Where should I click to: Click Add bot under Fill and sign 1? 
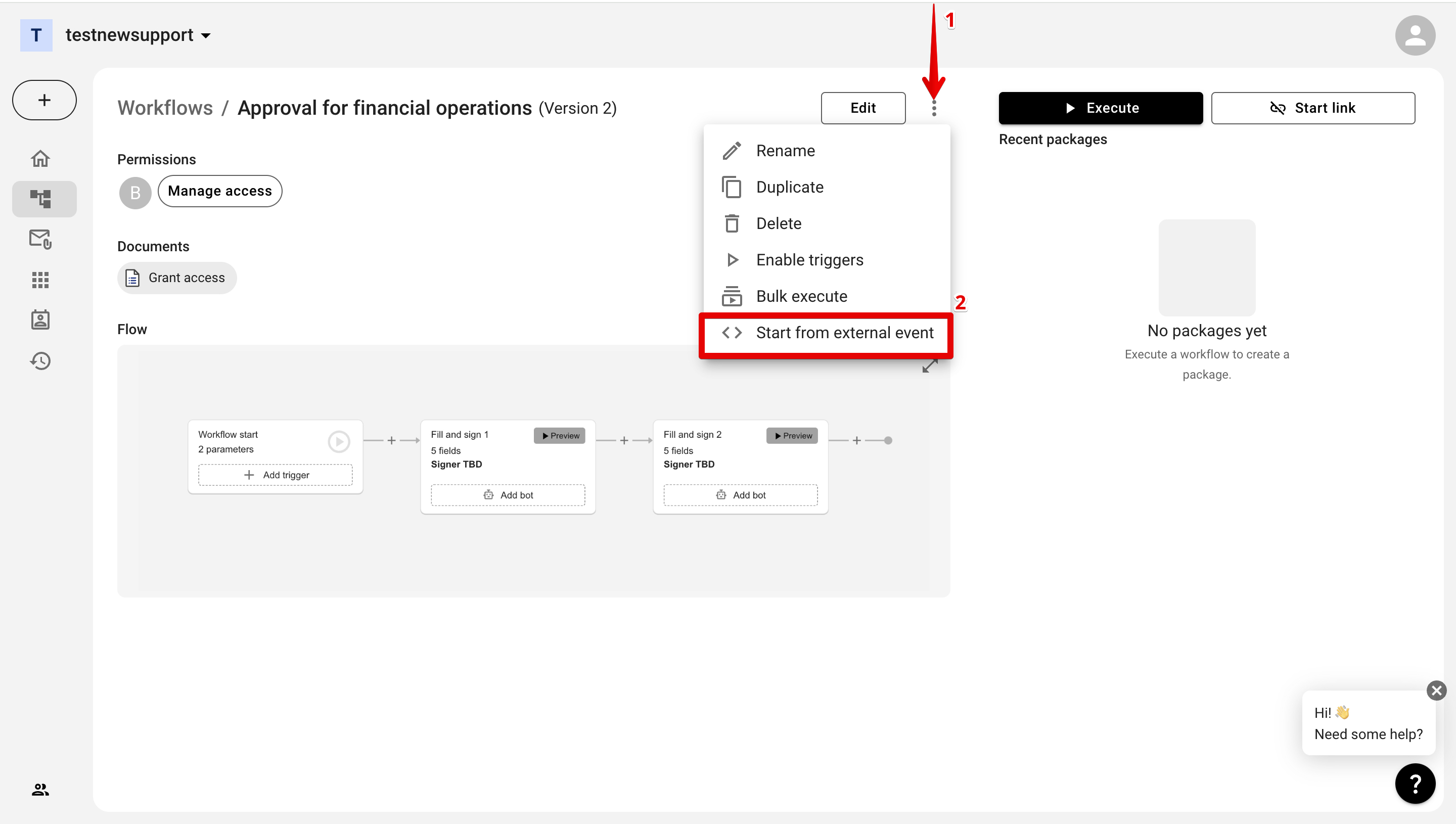(x=508, y=495)
